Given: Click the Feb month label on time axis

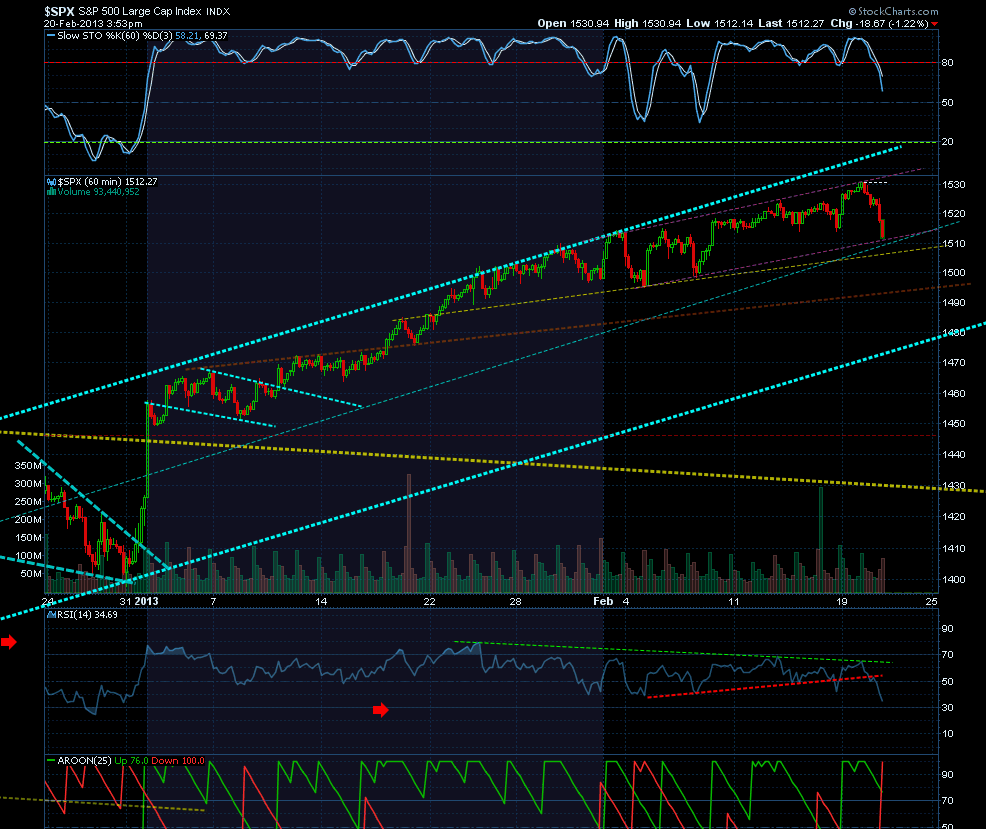Looking at the screenshot, I should click(603, 601).
